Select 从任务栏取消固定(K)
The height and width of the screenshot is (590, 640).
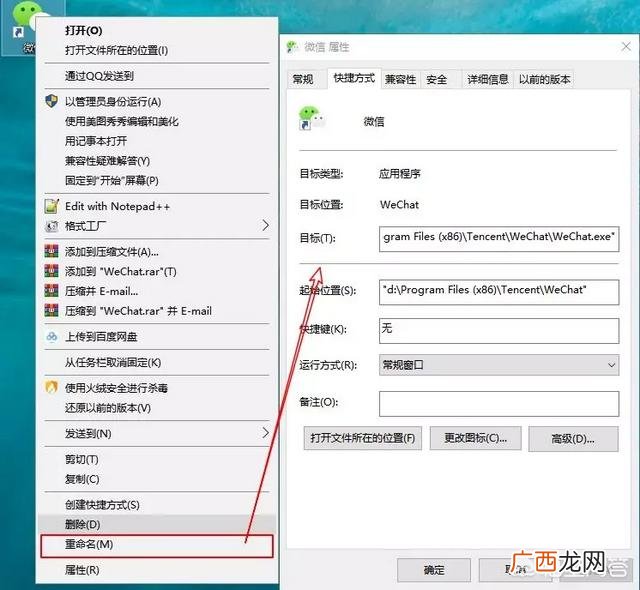coord(156,362)
